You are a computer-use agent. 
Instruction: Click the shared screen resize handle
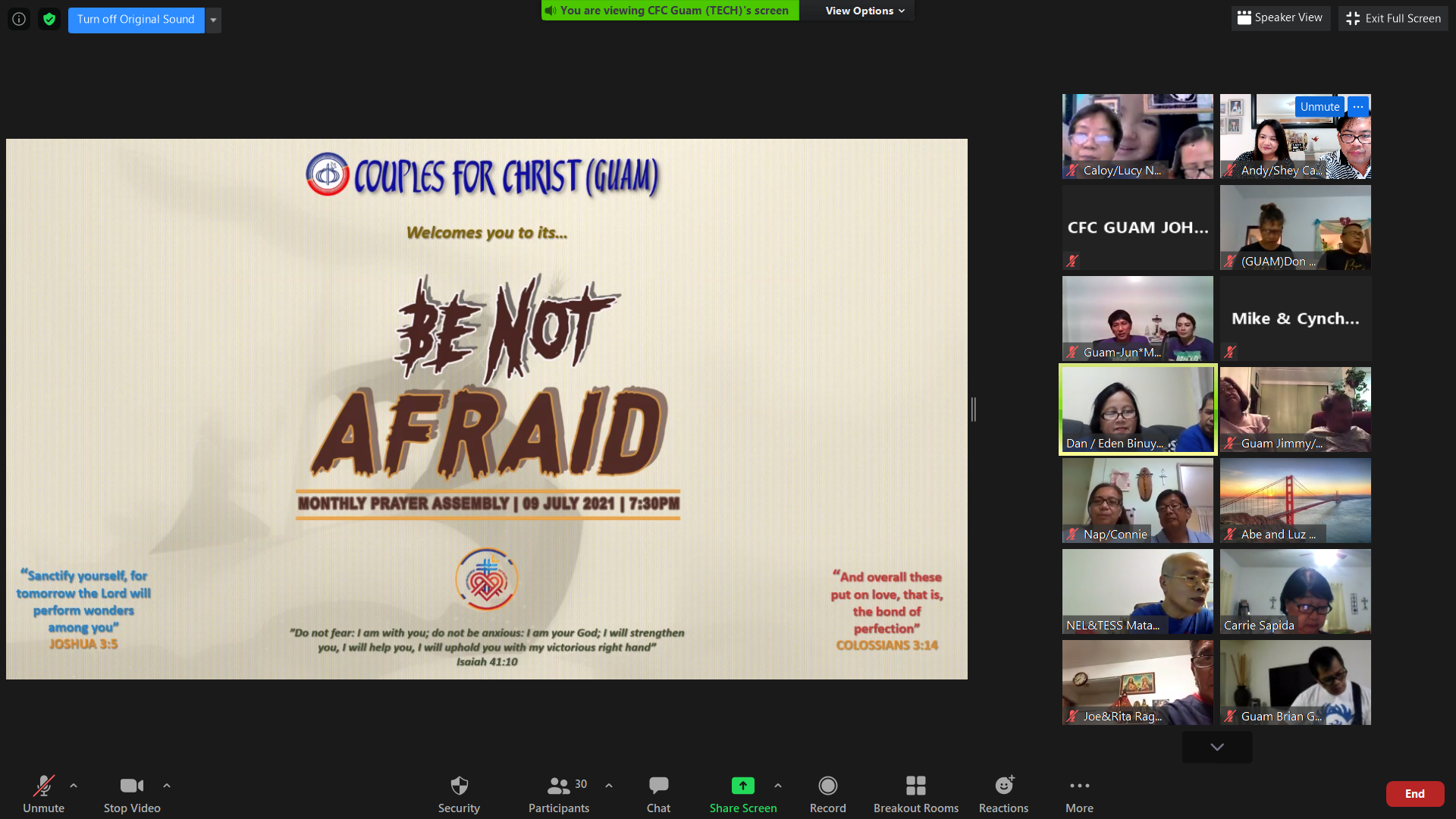(x=974, y=409)
